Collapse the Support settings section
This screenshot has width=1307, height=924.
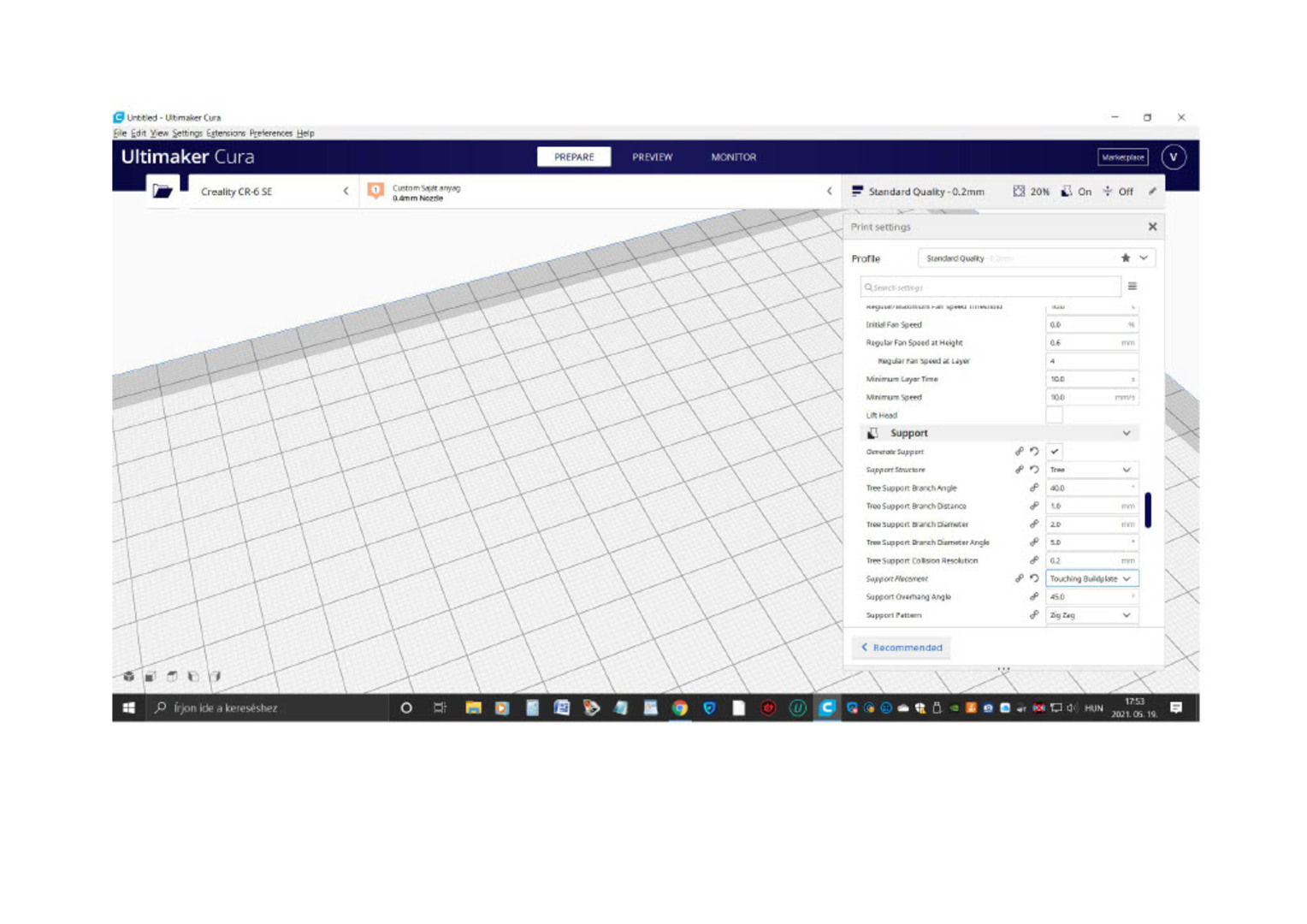pyautogui.click(x=1000, y=434)
